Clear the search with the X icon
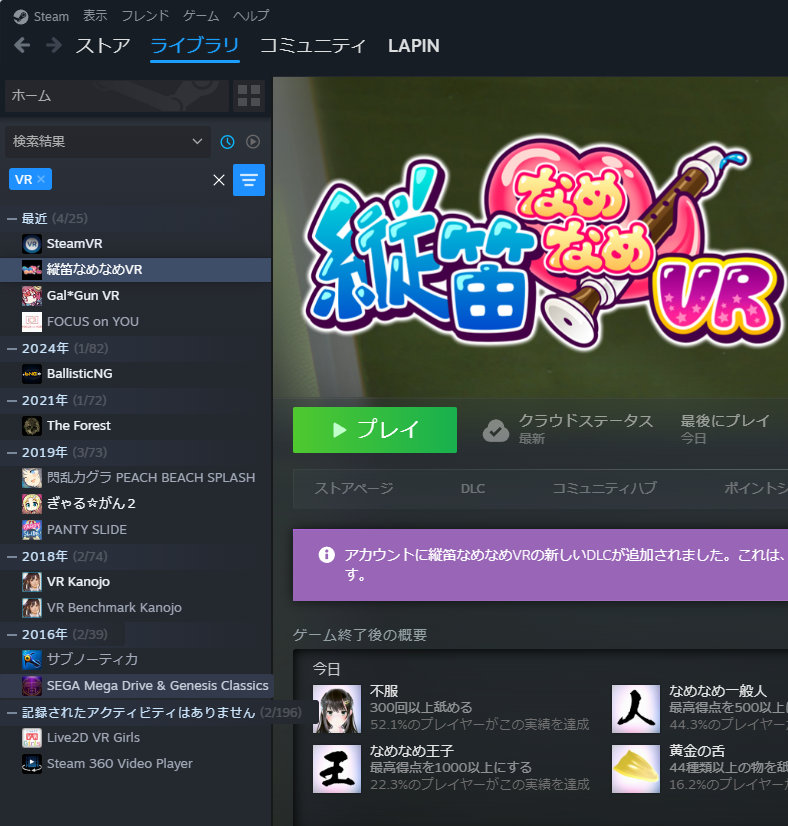The width and height of the screenshot is (788, 826). coord(219,180)
